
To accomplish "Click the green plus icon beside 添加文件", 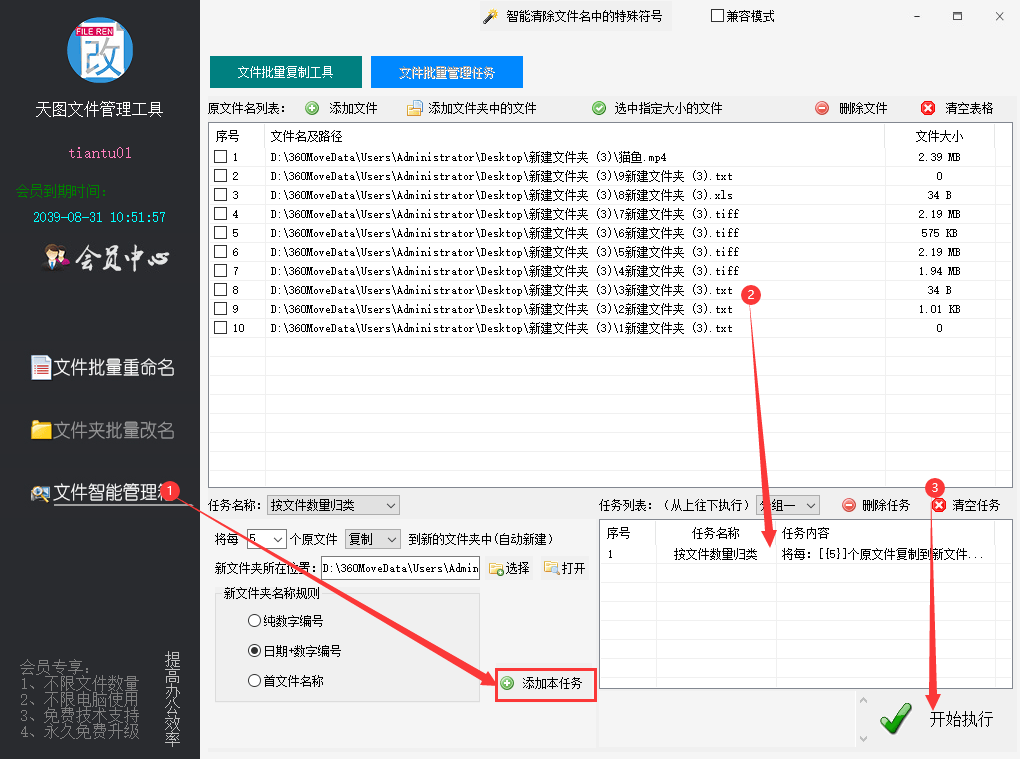I will point(312,108).
